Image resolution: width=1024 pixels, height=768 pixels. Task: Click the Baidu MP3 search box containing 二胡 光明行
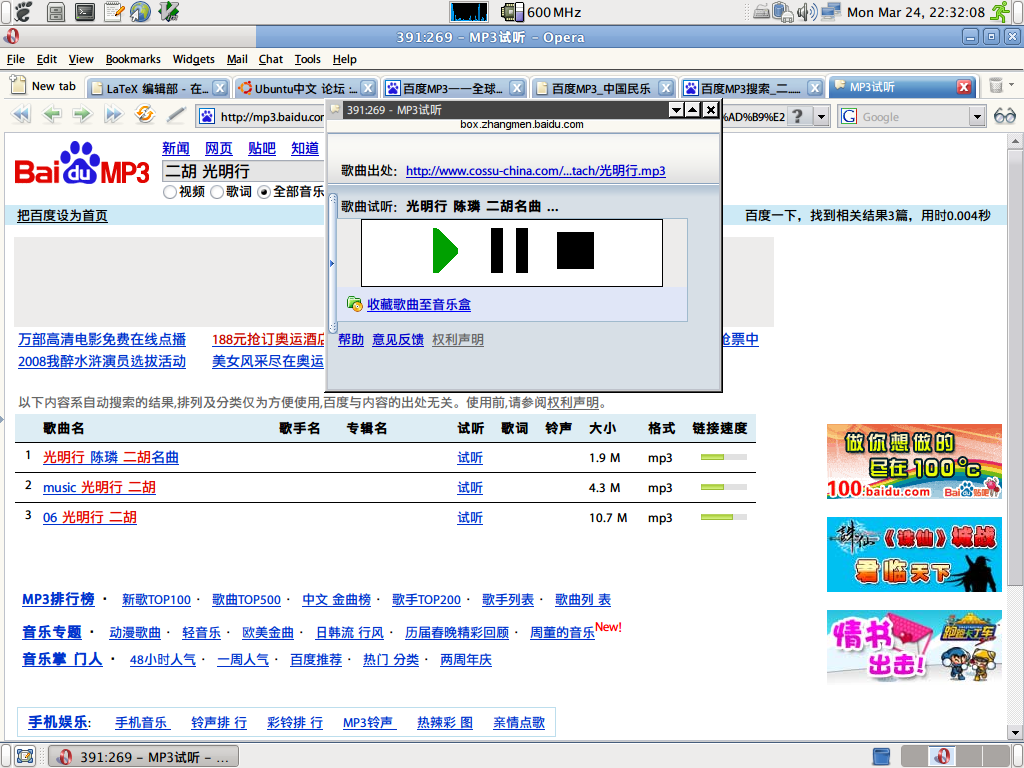click(x=243, y=171)
